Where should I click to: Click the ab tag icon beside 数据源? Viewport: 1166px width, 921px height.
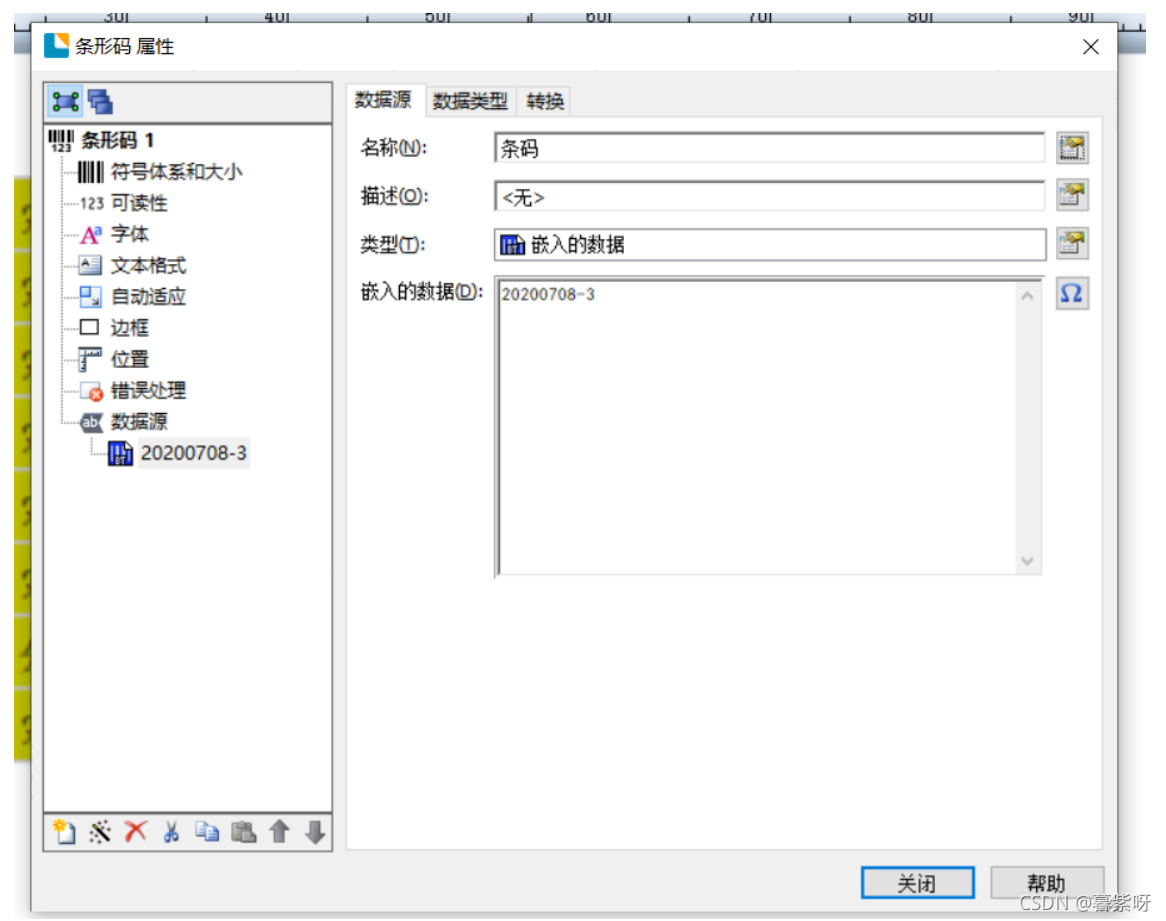pyautogui.click(x=91, y=422)
